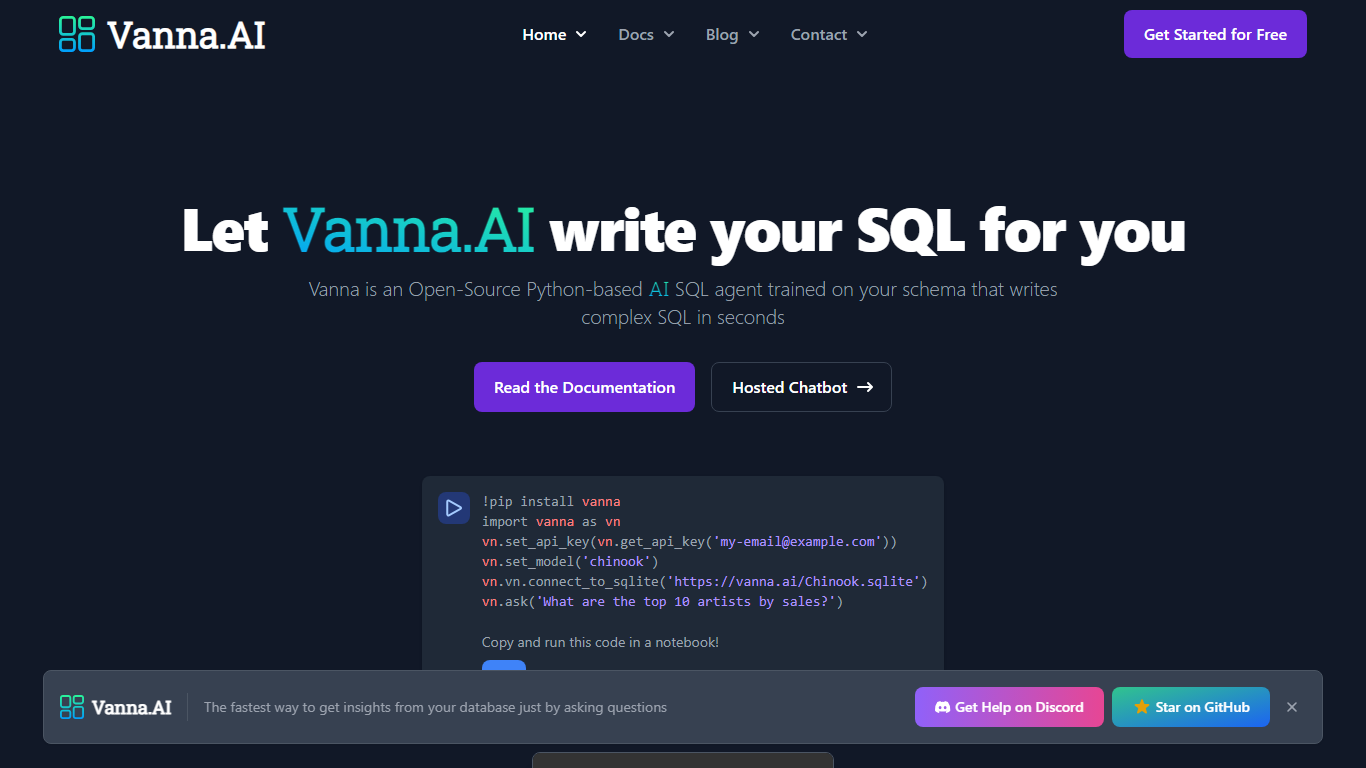Image resolution: width=1366 pixels, height=768 pixels.
Task: Click the star icon on the GitHub button
Action: (1141, 707)
